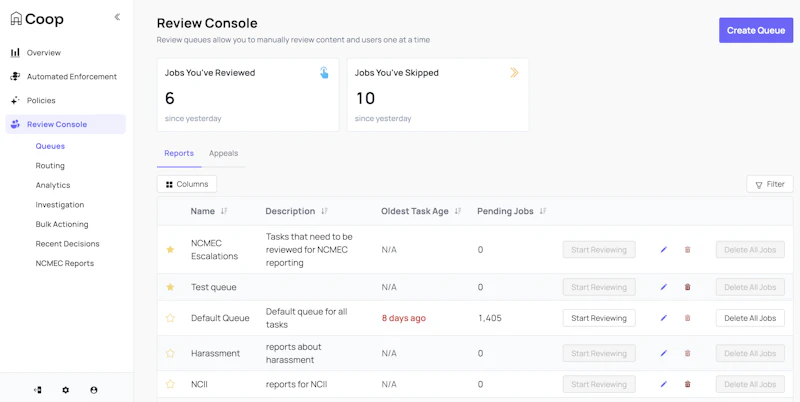Sort by Oldest Task Age

point(458,211)
